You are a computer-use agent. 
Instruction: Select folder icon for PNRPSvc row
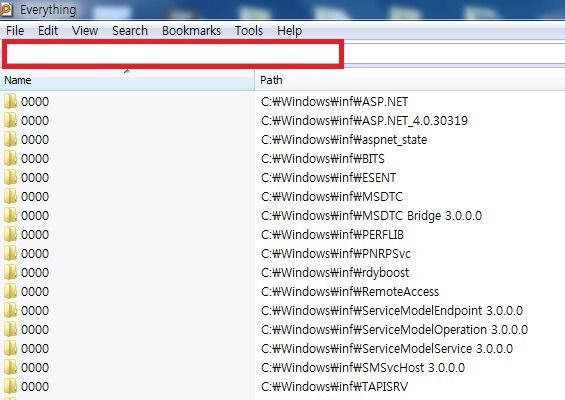[10, 253]
